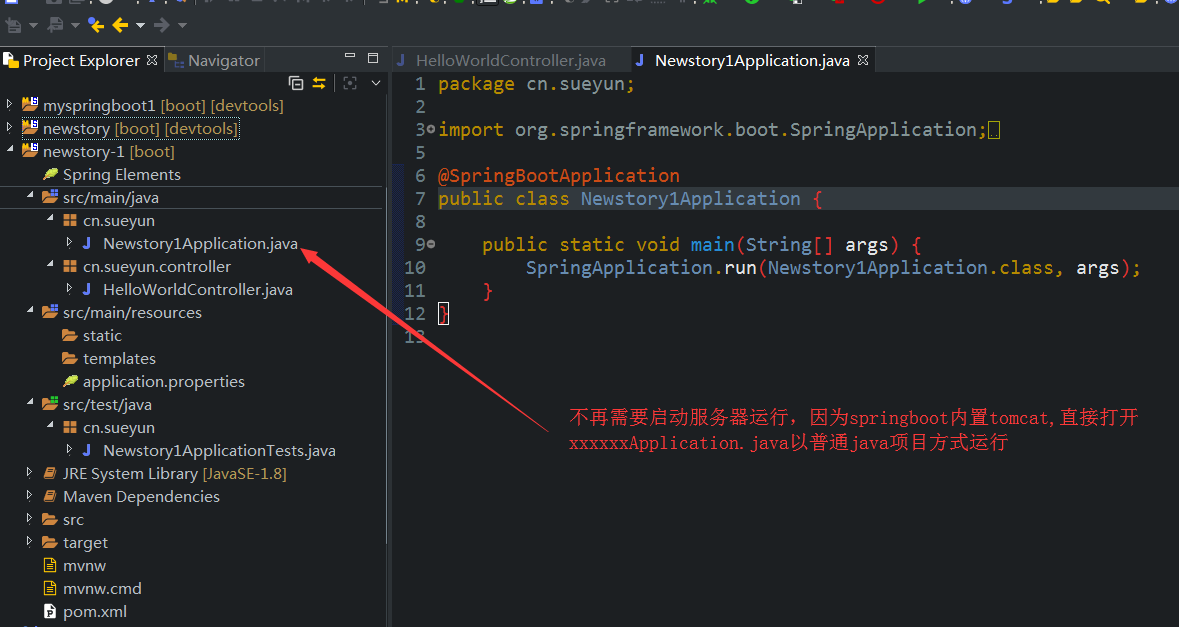Select the static folder icon
The height and width of the screenshot is (627, 1179).
pyautogui.click(x=70, y=335)
